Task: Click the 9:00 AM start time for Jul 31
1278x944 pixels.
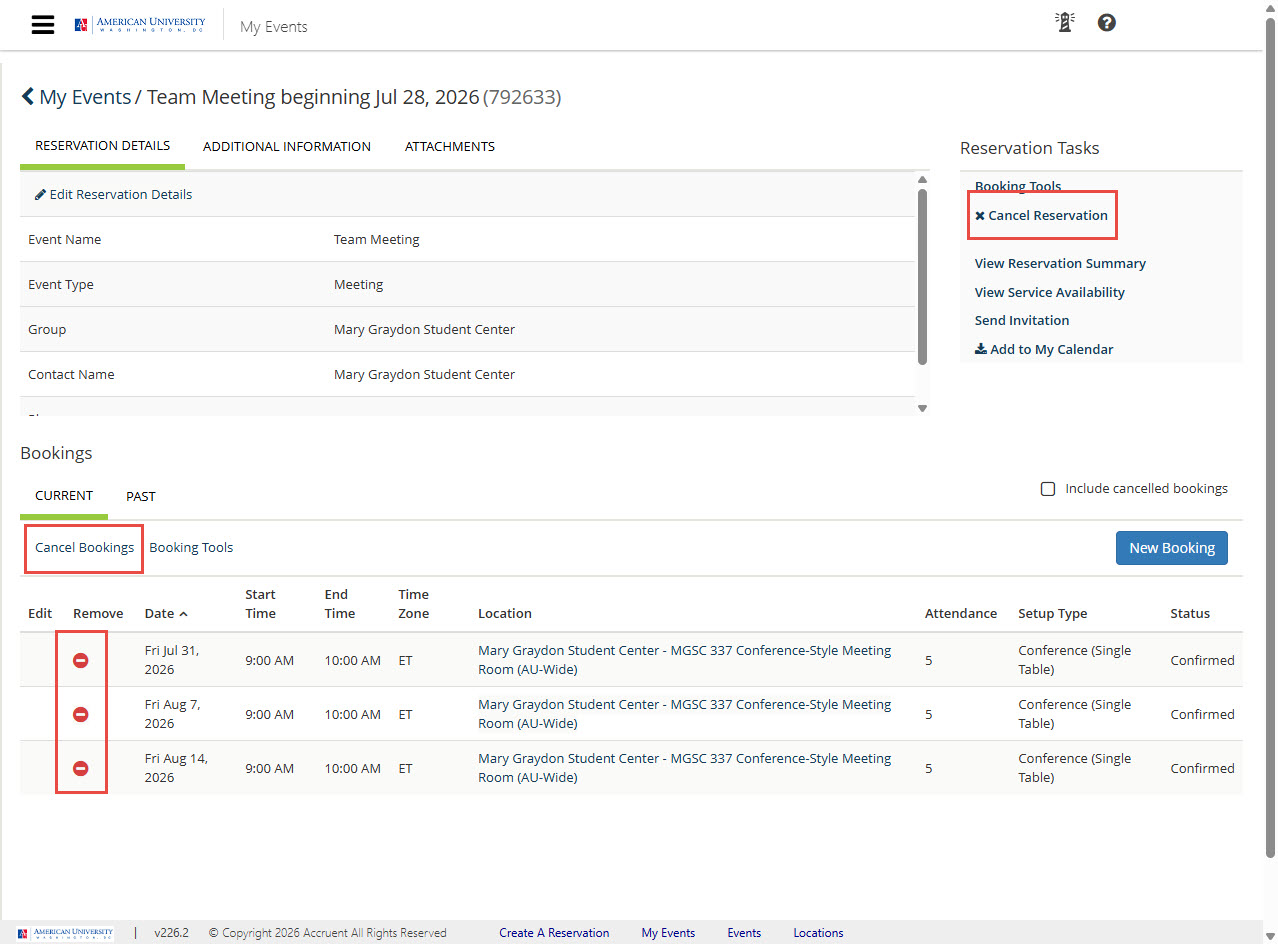Action: pos(270,660)
